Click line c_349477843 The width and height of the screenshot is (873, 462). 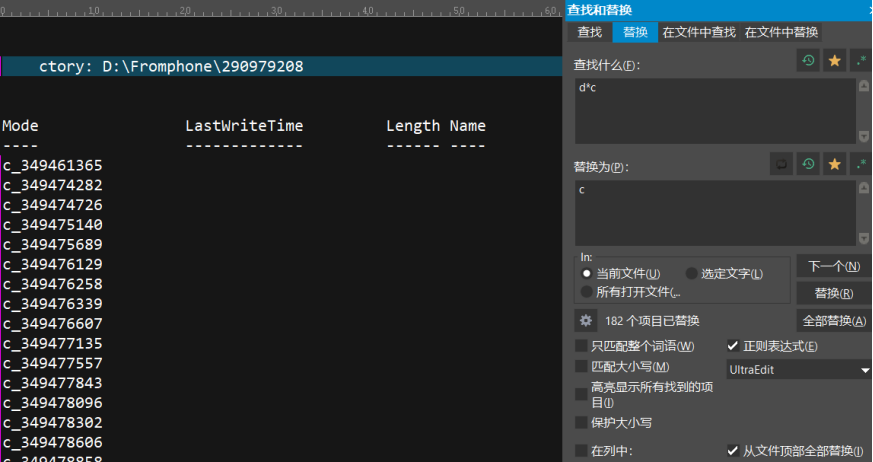click(53, 383)
